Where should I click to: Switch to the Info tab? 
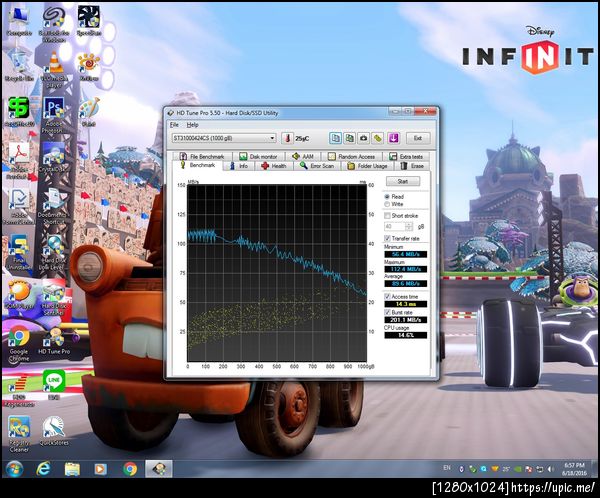[x=238, y=166]
